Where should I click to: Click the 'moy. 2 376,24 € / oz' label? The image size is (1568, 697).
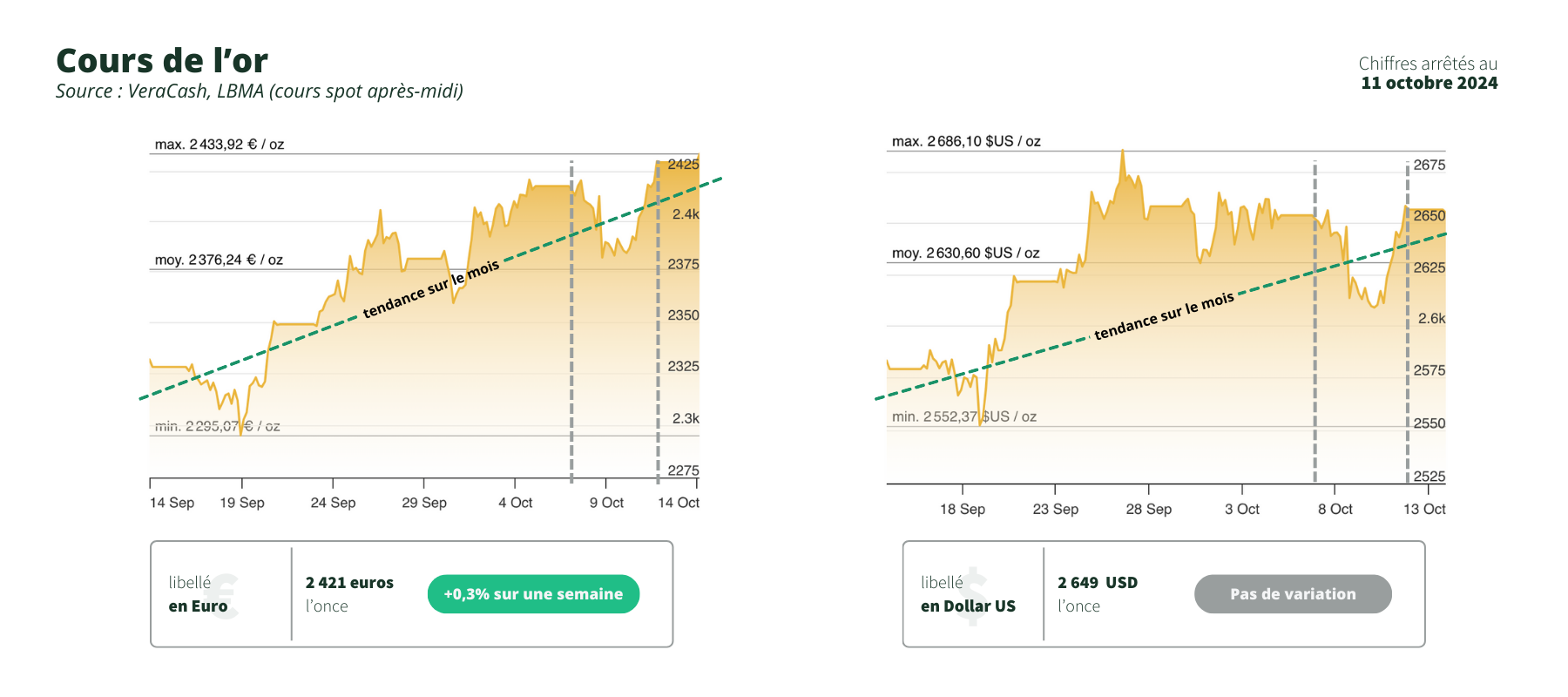(219, 260)
